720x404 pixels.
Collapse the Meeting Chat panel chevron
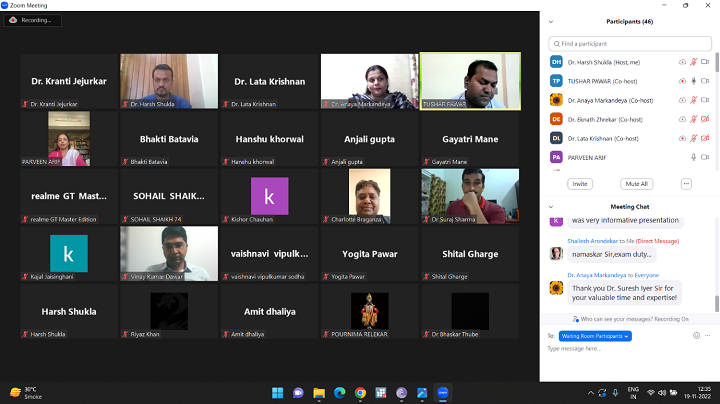tap(551, 207)
